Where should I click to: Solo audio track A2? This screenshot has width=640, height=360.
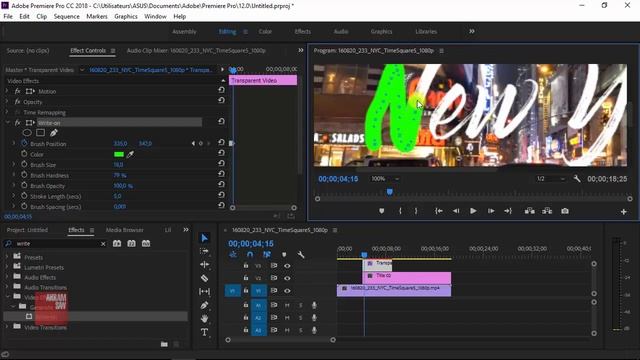[301, 318]
